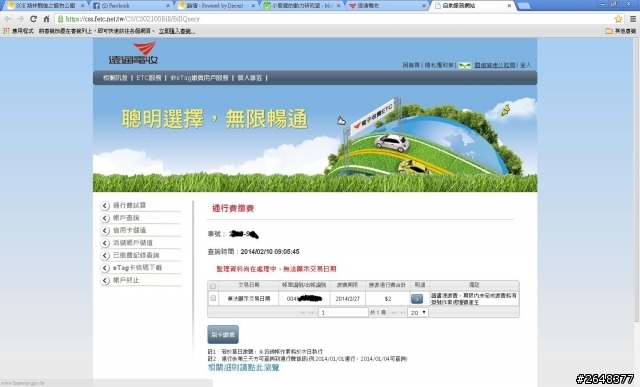Click the arrow icon beside 帳戶終止

105,280
